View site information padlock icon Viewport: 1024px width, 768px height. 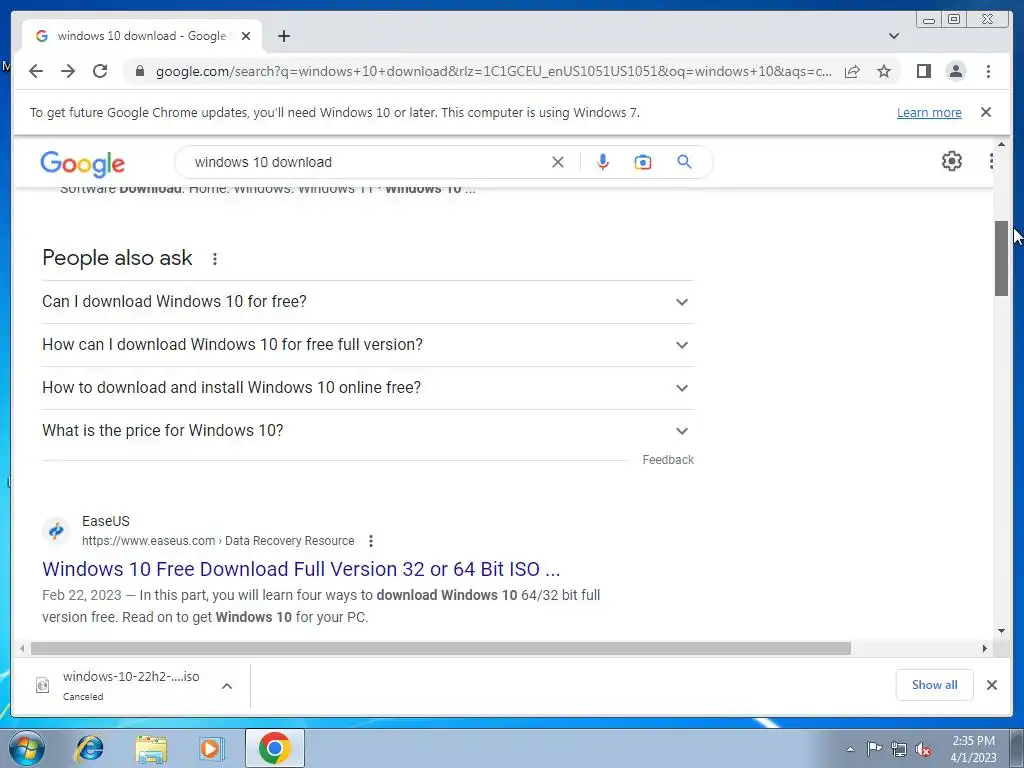(x=139, y=71)
